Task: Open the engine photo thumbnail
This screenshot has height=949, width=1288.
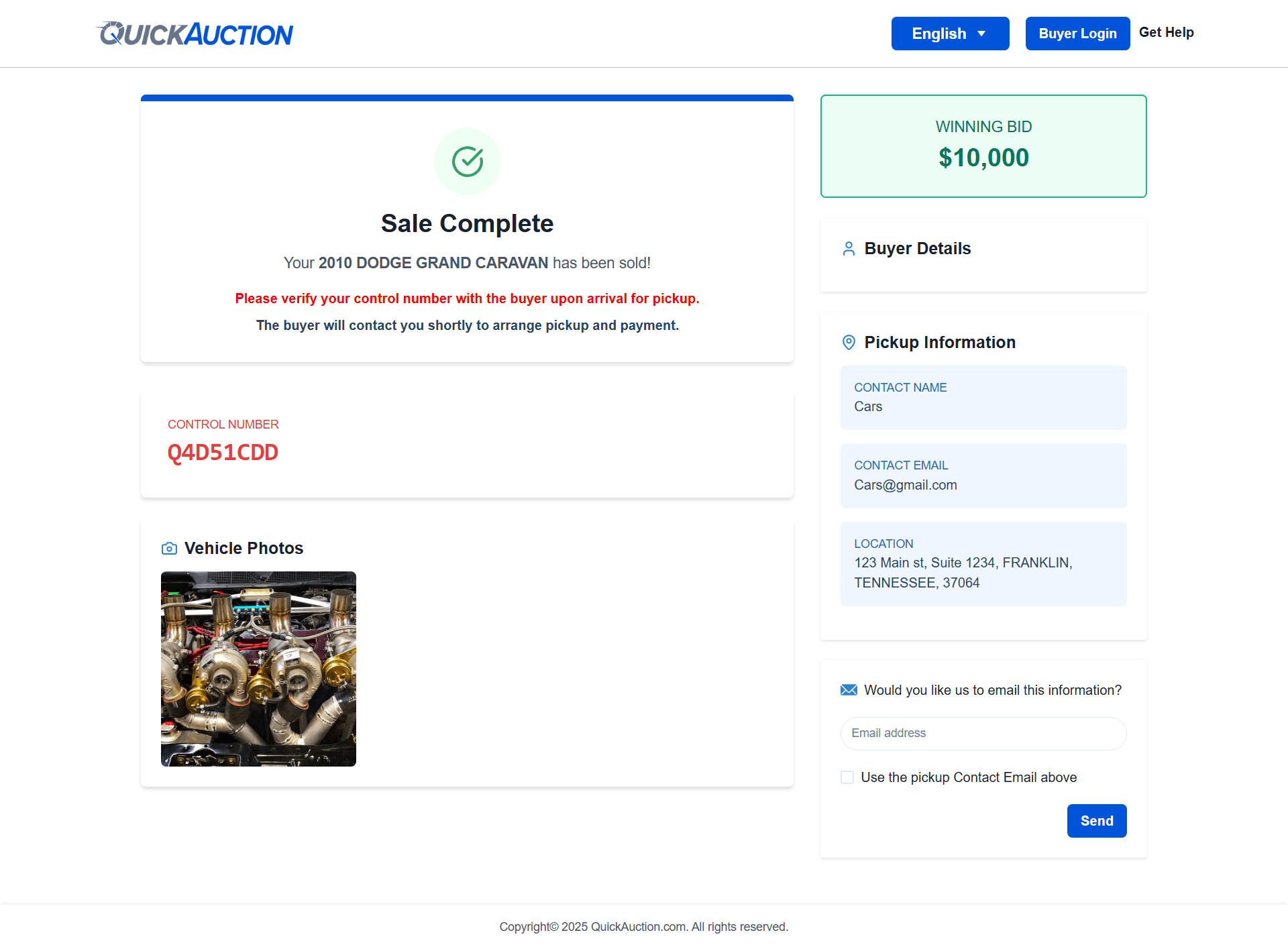Action: [258, 669]
